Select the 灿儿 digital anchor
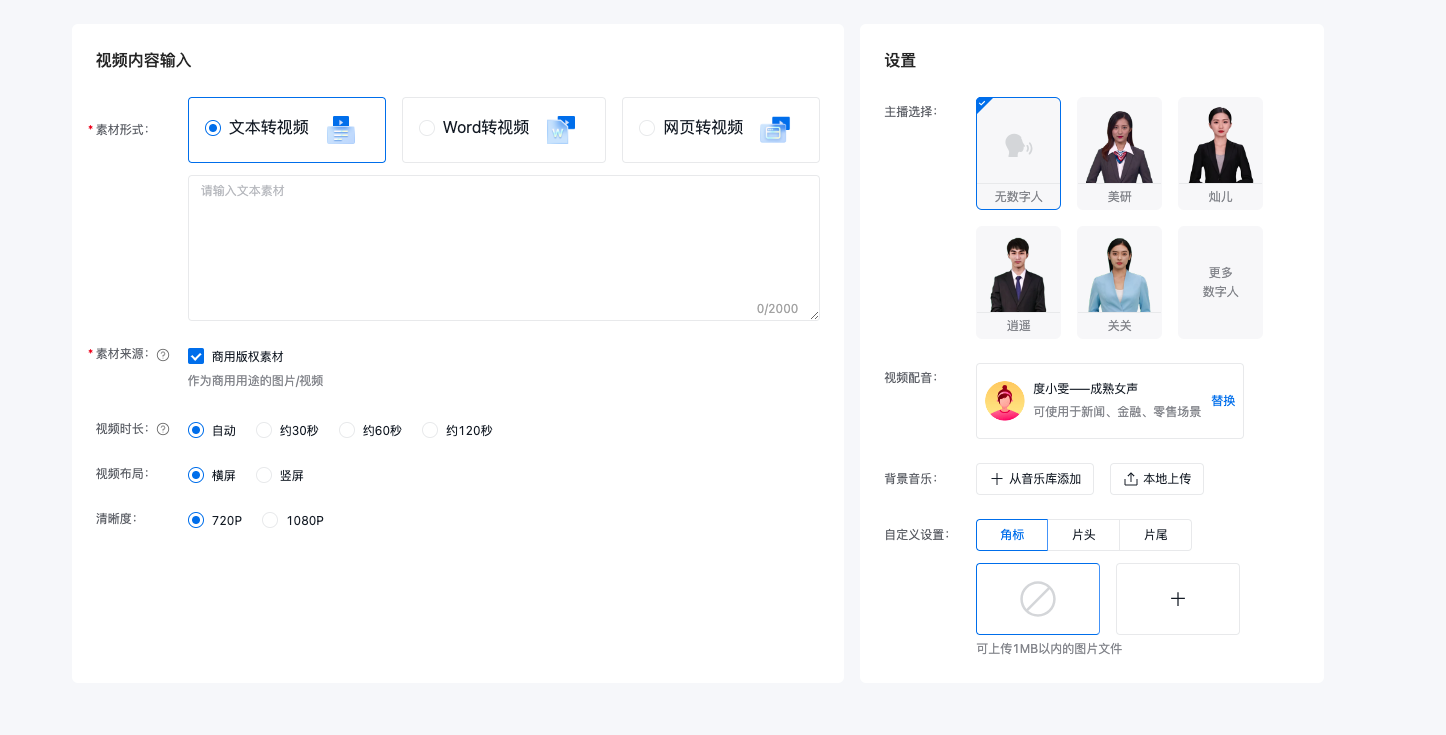The width and height of the screenshot is (1446, 735). [1220, 153]
